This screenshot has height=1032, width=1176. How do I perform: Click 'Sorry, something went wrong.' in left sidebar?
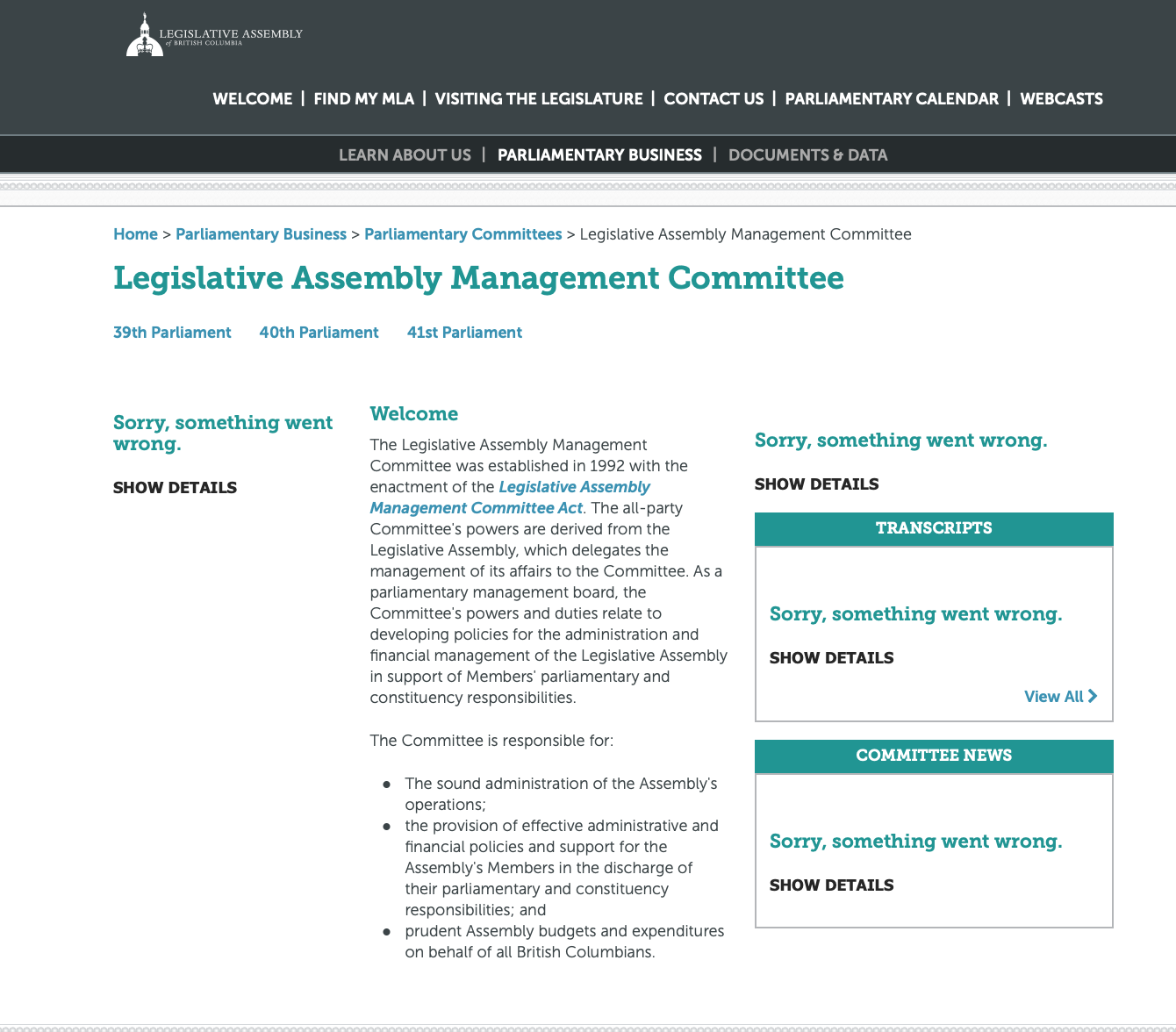coord(223,434)
